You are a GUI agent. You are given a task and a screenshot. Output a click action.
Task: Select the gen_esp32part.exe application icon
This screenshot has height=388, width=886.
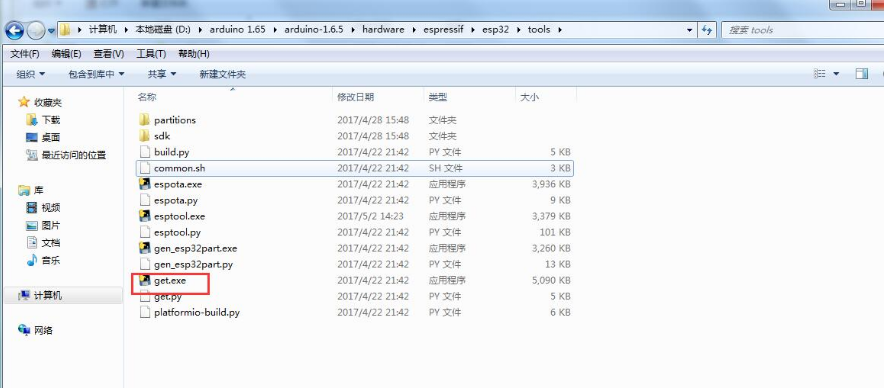coord(145,249)
